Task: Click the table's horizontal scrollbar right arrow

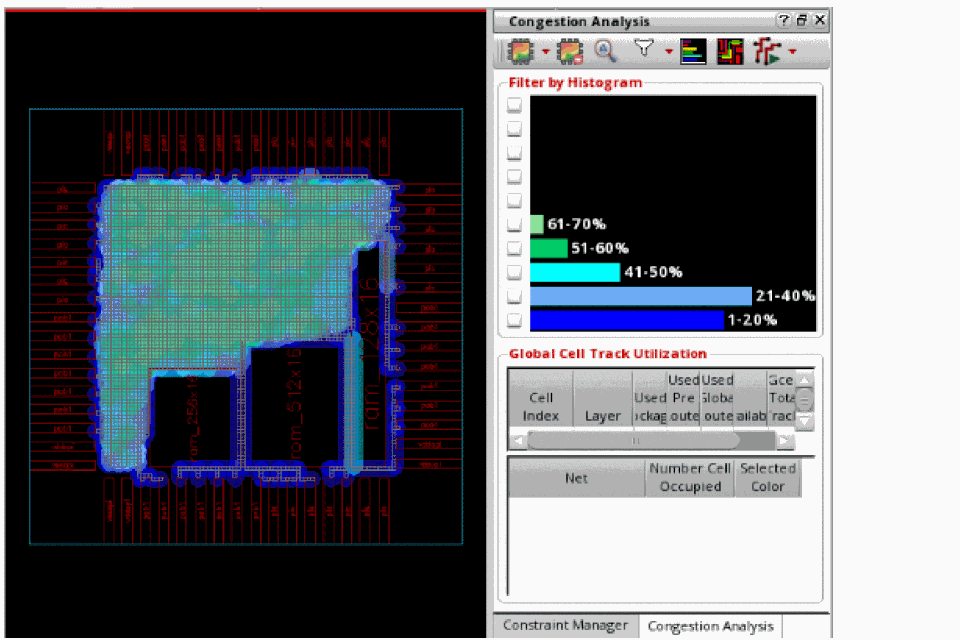Action: coord(785,440)
